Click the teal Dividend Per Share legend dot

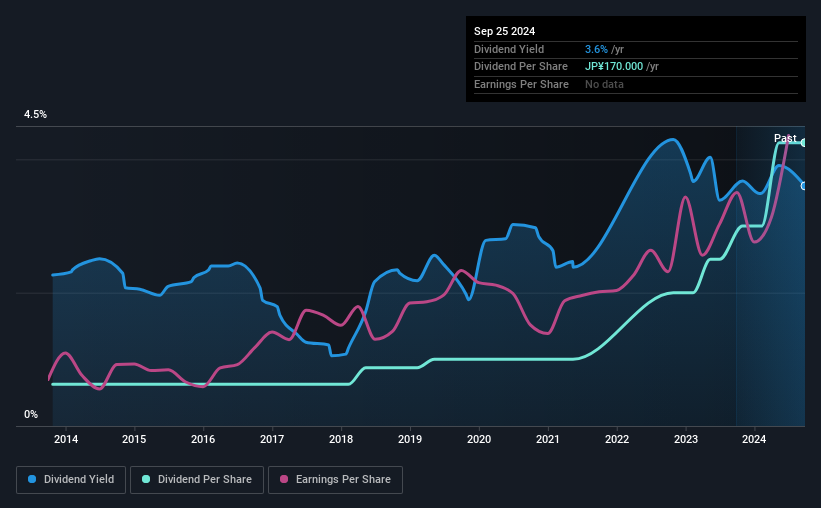pyautogui.click(x=146, y=479)
